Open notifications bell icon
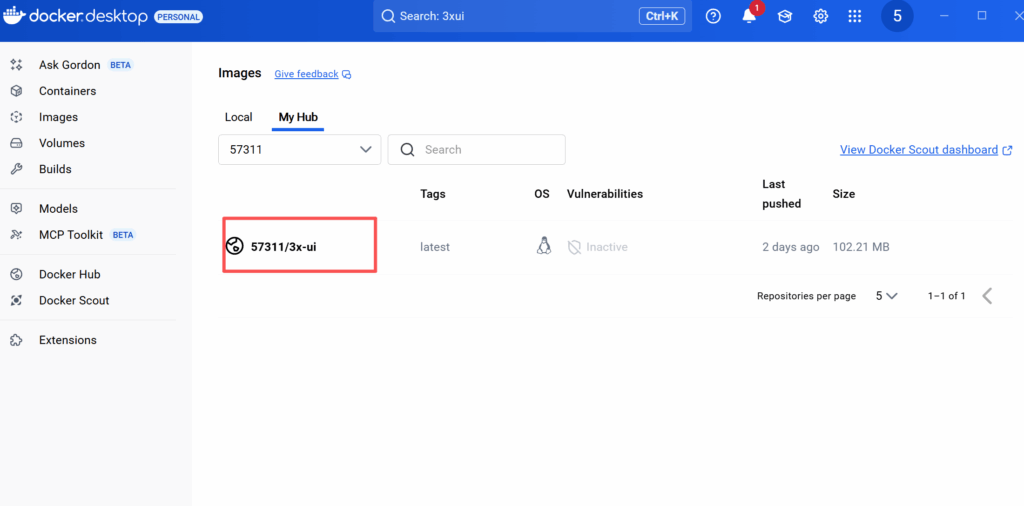 click(x=749, y=17)
